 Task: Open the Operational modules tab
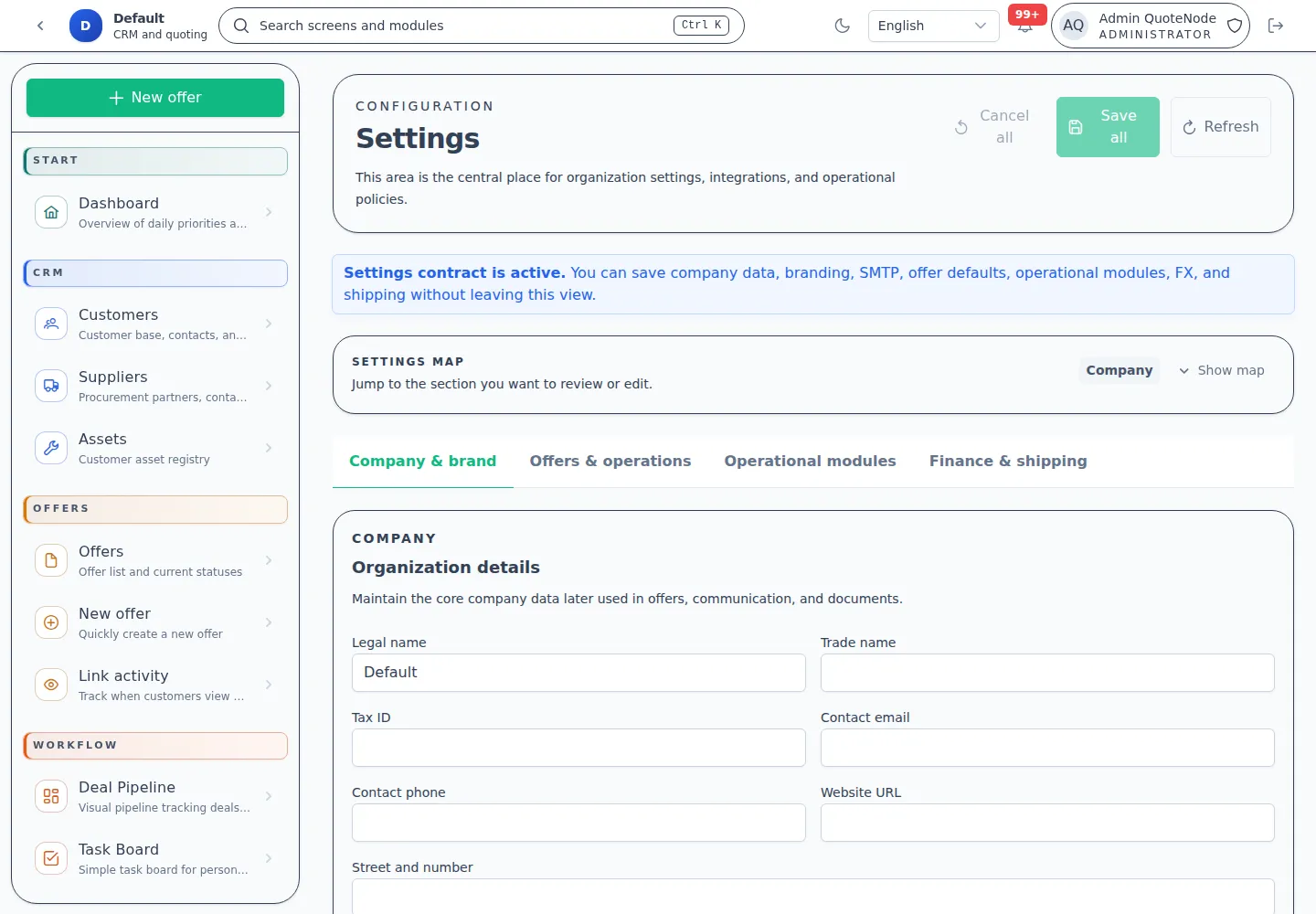[x=810, y=462]
